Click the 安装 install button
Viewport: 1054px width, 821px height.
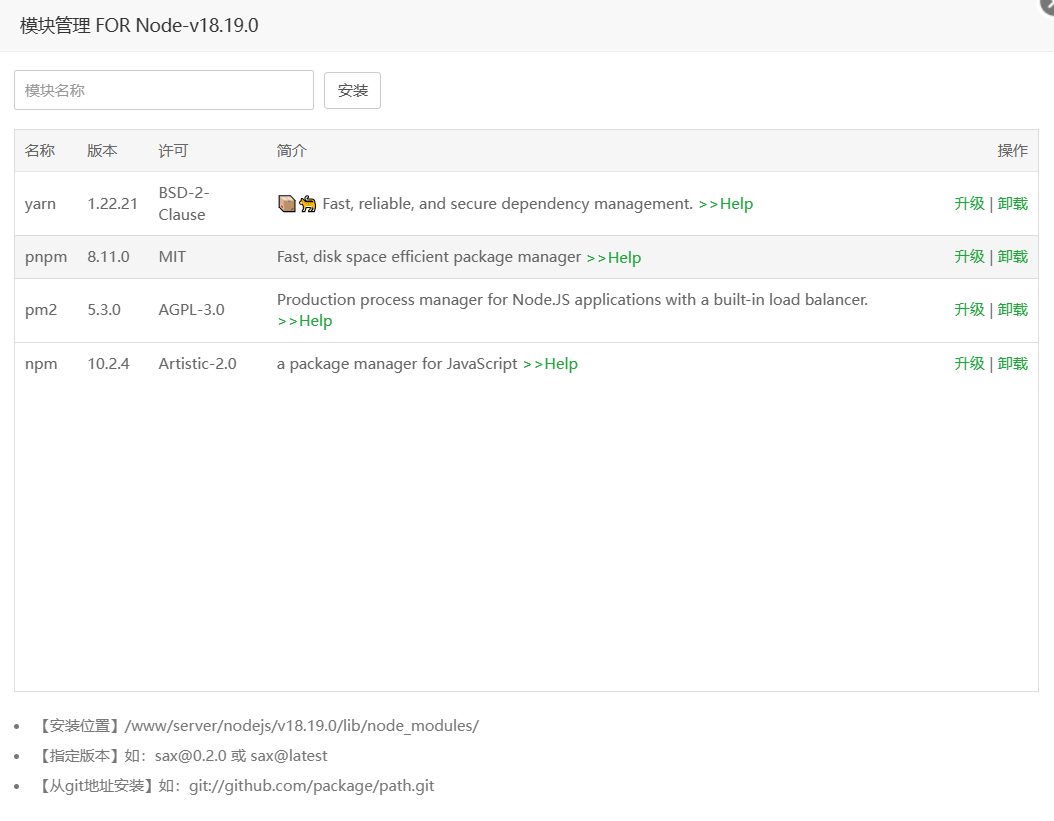352,90
